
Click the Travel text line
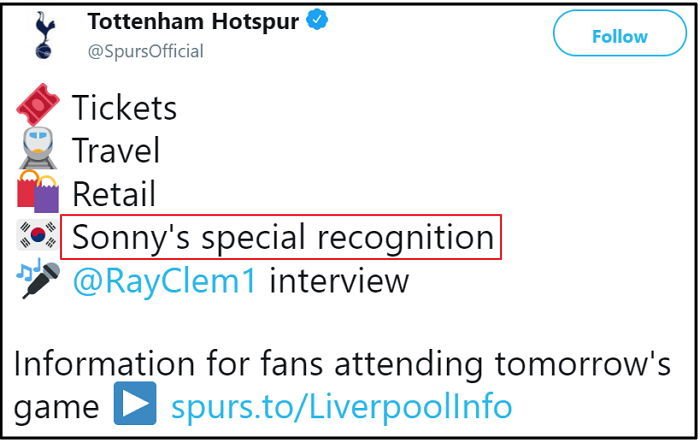coord(116,150)
